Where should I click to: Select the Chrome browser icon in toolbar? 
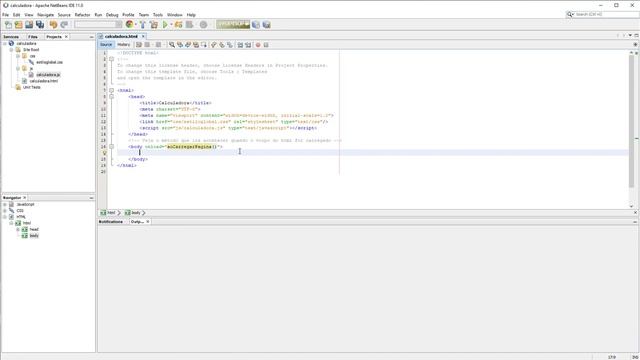tap(129, 24)
